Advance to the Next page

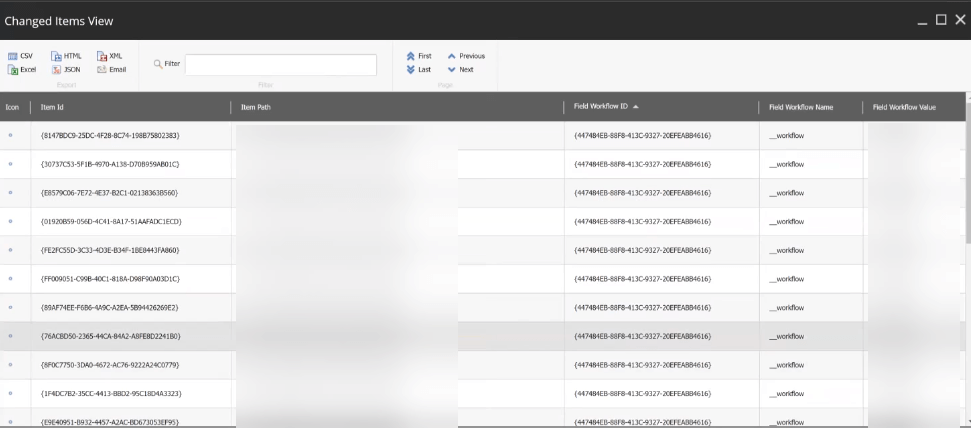(460, 69)
